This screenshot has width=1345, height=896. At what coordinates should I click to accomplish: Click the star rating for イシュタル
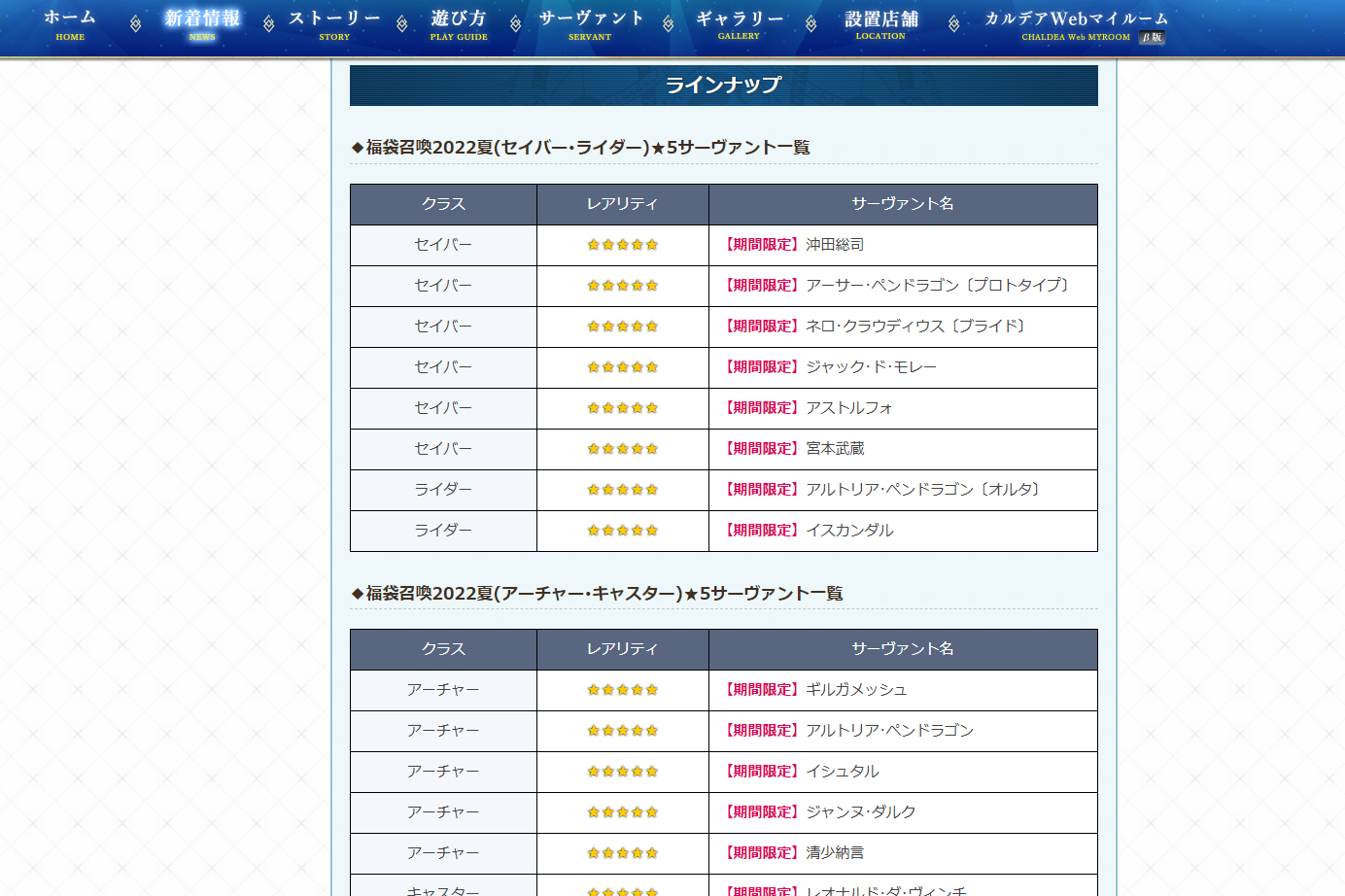tap(622, 772)
